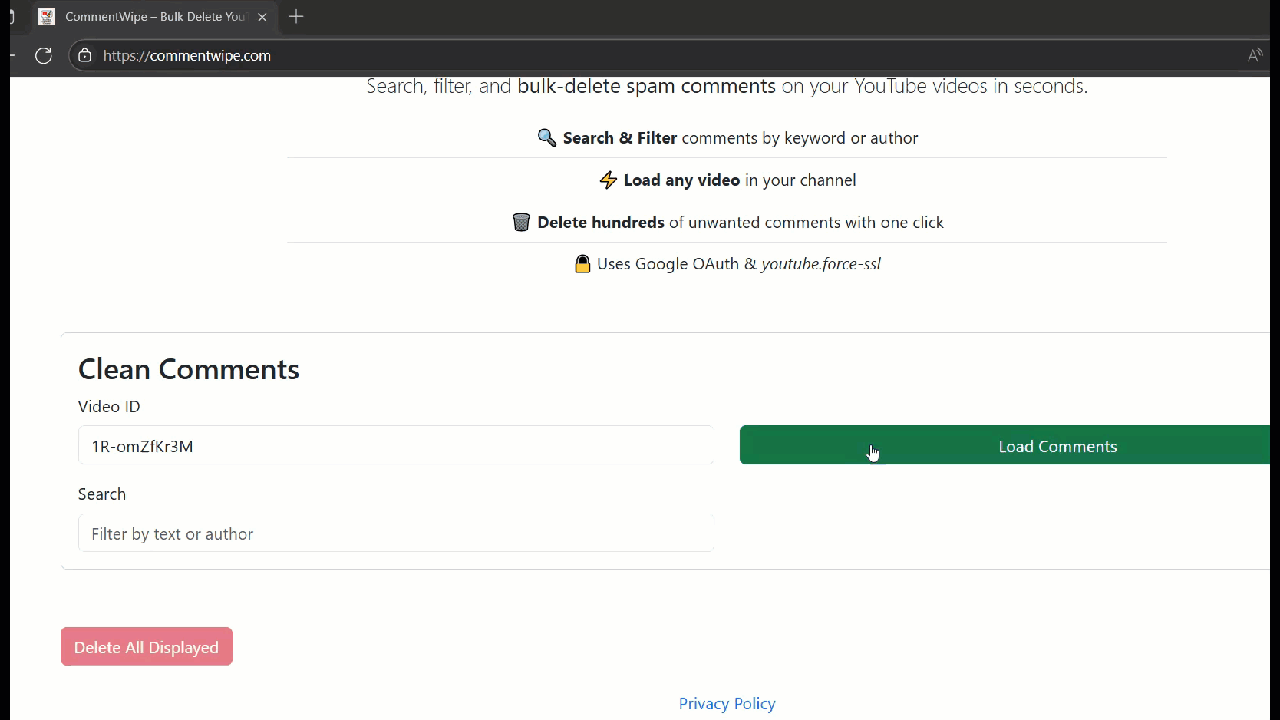Click the lightning bolt Load any video icon
Screen dimensions: 1280x720
tap(608, 180)
